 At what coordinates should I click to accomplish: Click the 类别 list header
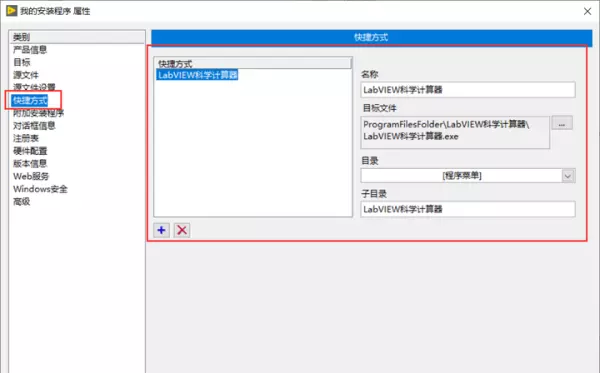[x=77, y=37]
